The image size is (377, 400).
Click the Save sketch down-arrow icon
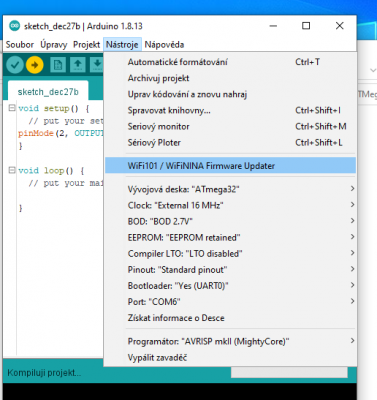[x=97, y=65]
